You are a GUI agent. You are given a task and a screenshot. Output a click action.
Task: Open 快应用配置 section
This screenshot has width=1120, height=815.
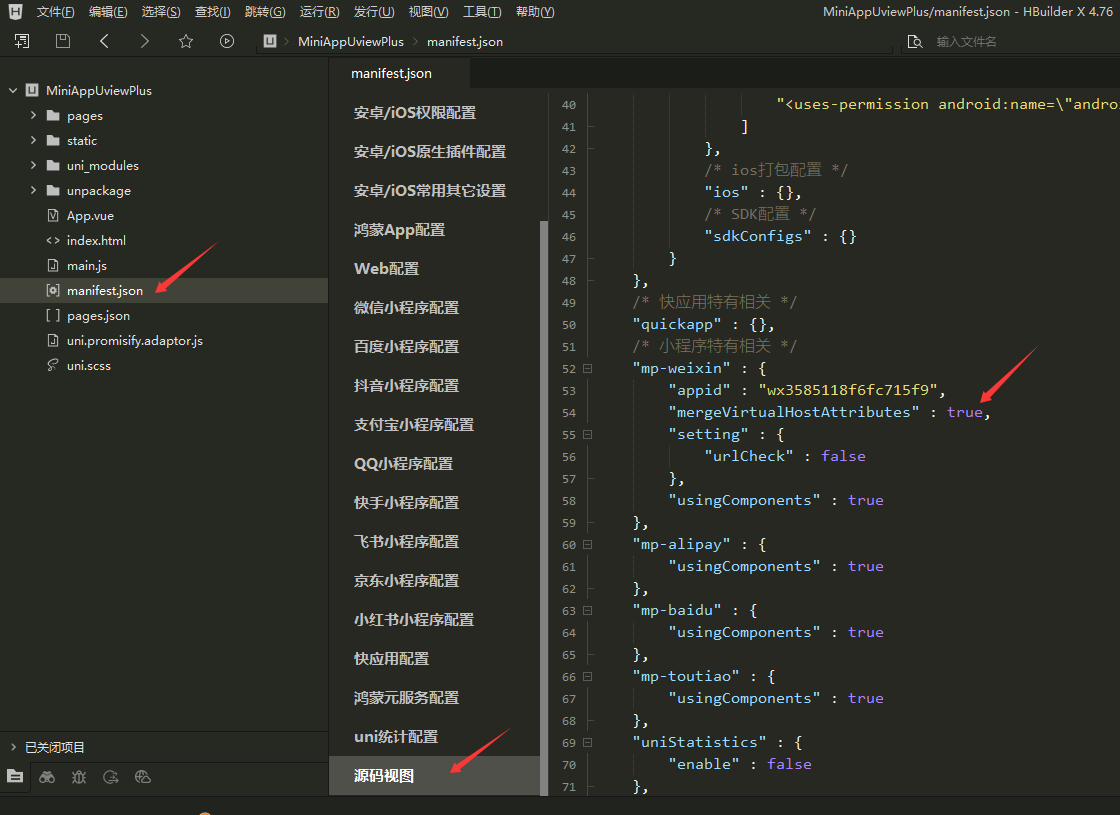[x=391, y=659]
